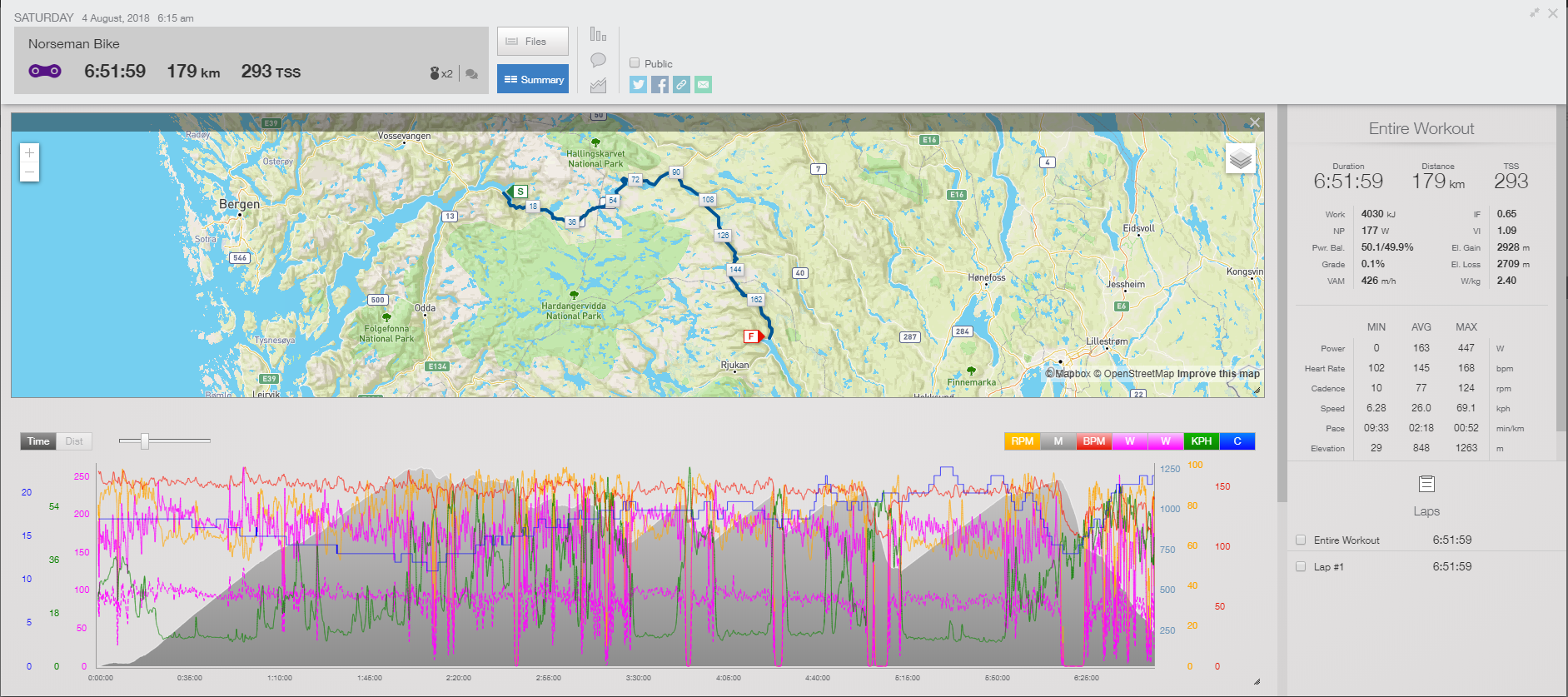This screenshot has width=1568, height=697.
Task: Enable the Public checkbox
Action: point(635,63)
